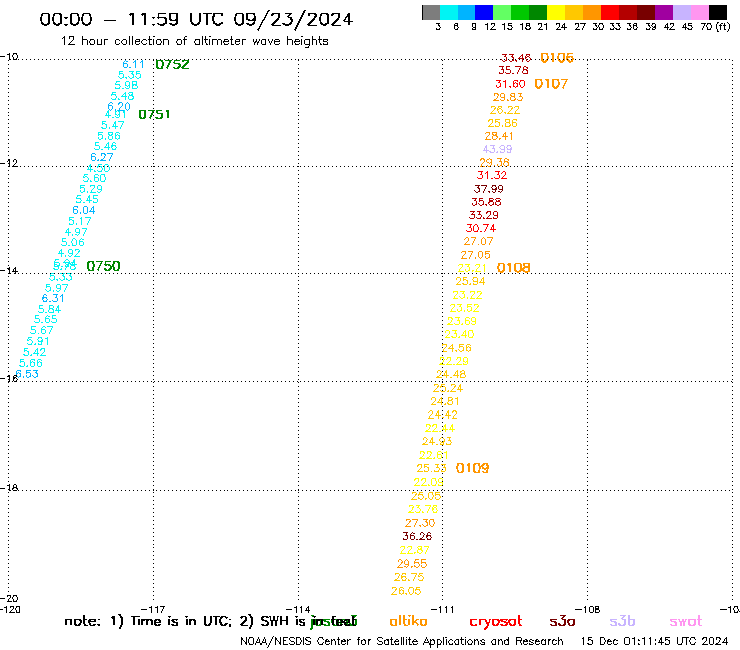This screenshot has width=740, height=650.
Task: Click the 5.17 wave height reading
Action: pos(80,221)
